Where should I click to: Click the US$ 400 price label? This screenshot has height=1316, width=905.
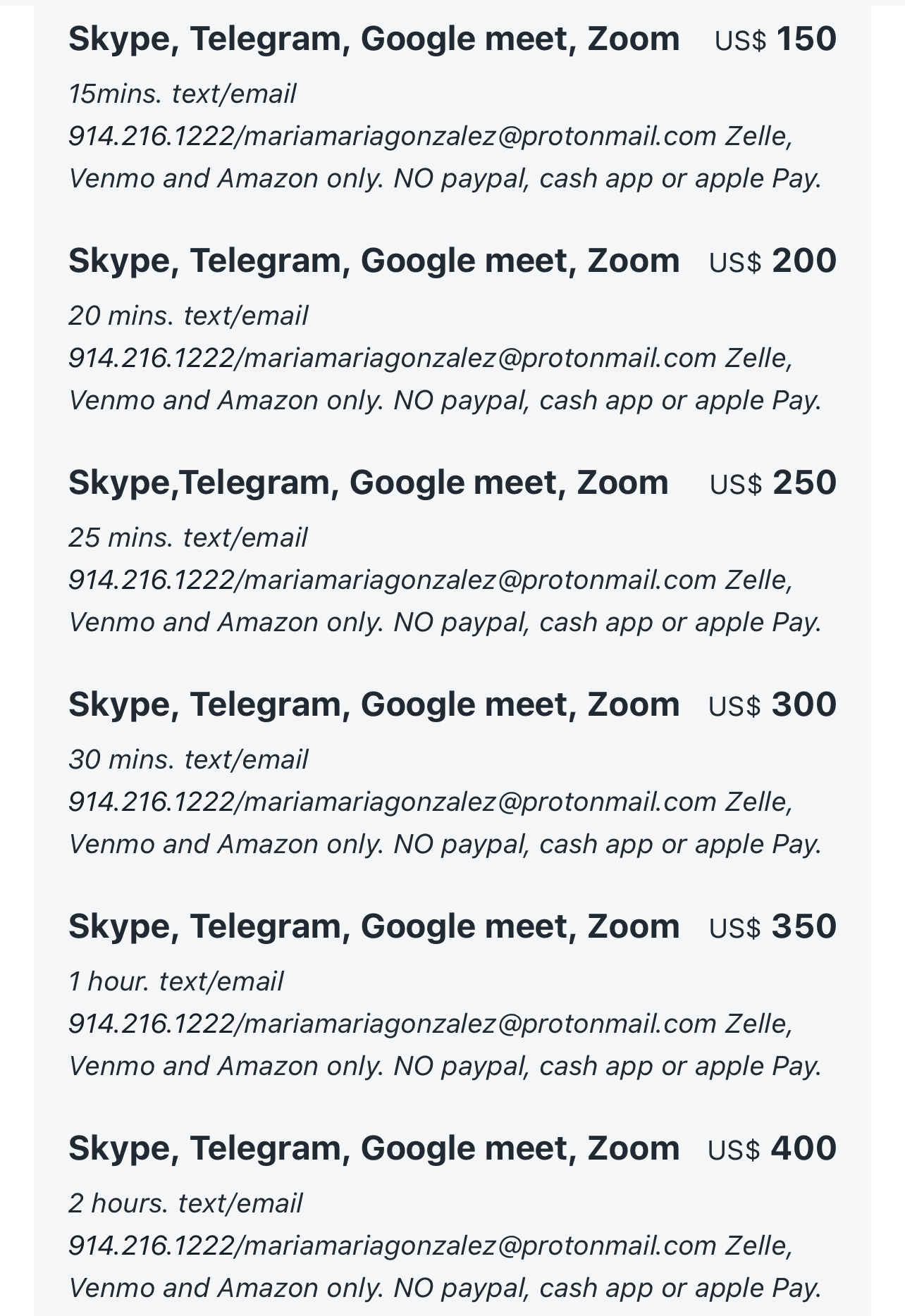pos(772,1149)
